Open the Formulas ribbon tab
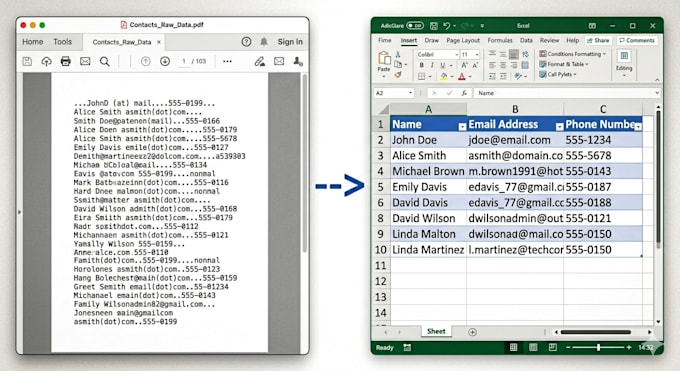Viewport: 680px width, 371px height. (x=500, y=40)
